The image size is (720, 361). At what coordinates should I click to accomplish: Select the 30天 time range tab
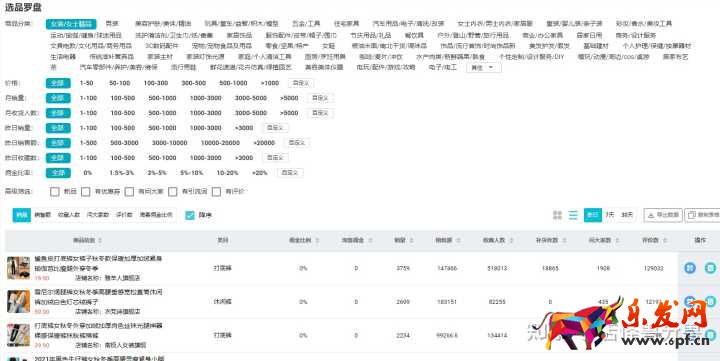point(627,215)
